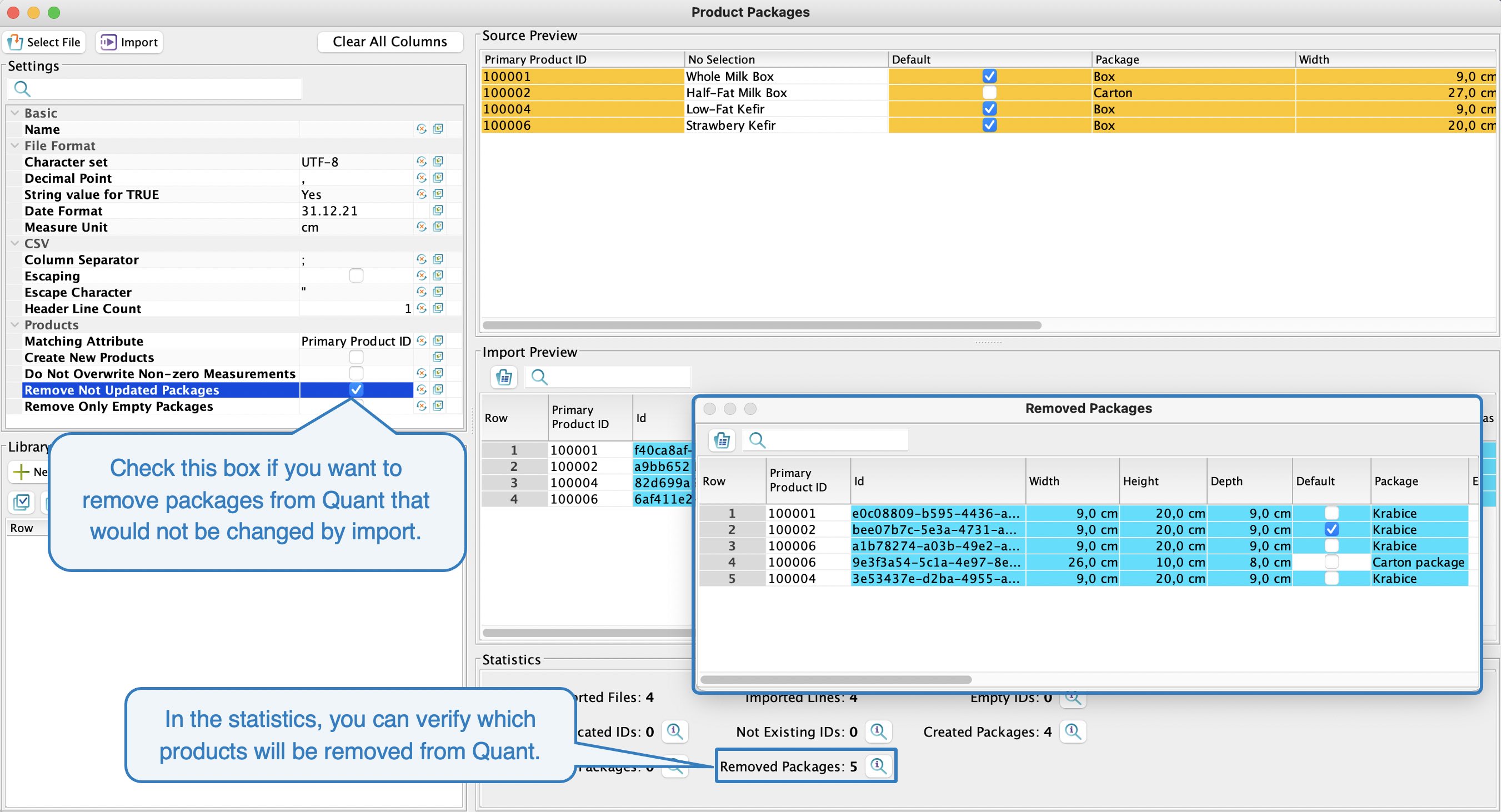The height and width of the screenshot is (812, 1502).
Task: Collapse the File Format group
Action: [x=15, y=145]
